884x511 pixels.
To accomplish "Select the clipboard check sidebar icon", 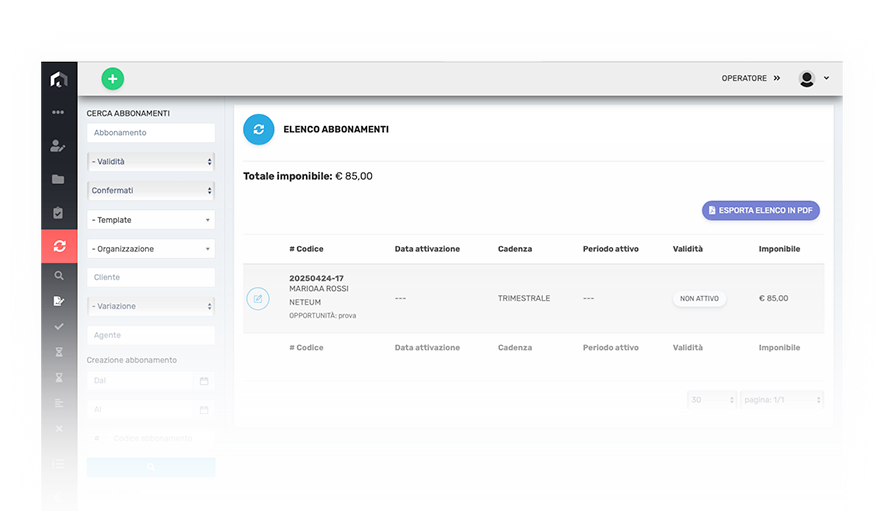I will click(x=58, y=213).
